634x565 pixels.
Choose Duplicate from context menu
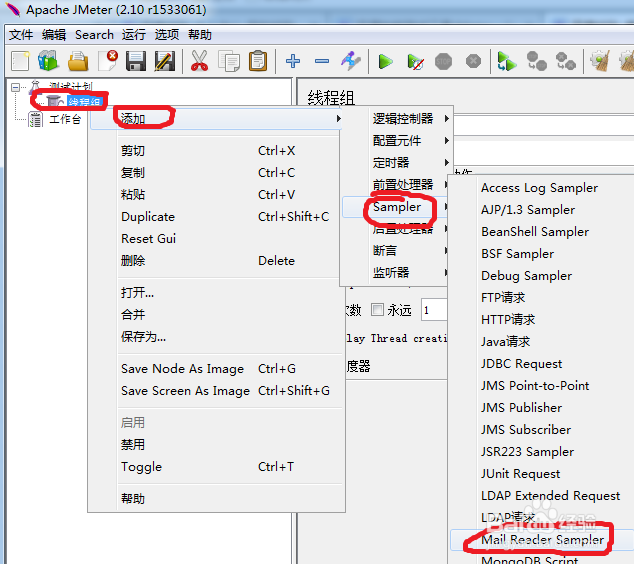point(216,217)
